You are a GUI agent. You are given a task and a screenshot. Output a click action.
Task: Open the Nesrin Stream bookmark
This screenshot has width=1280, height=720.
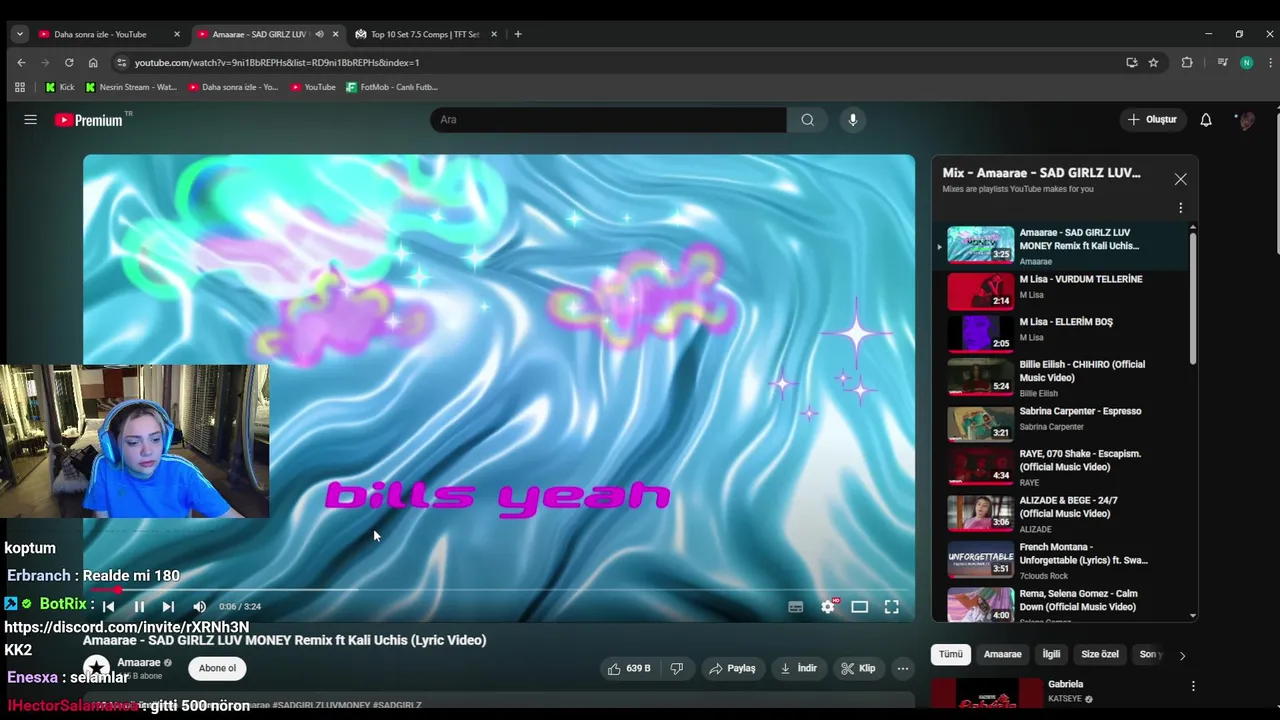coord(130,87)
